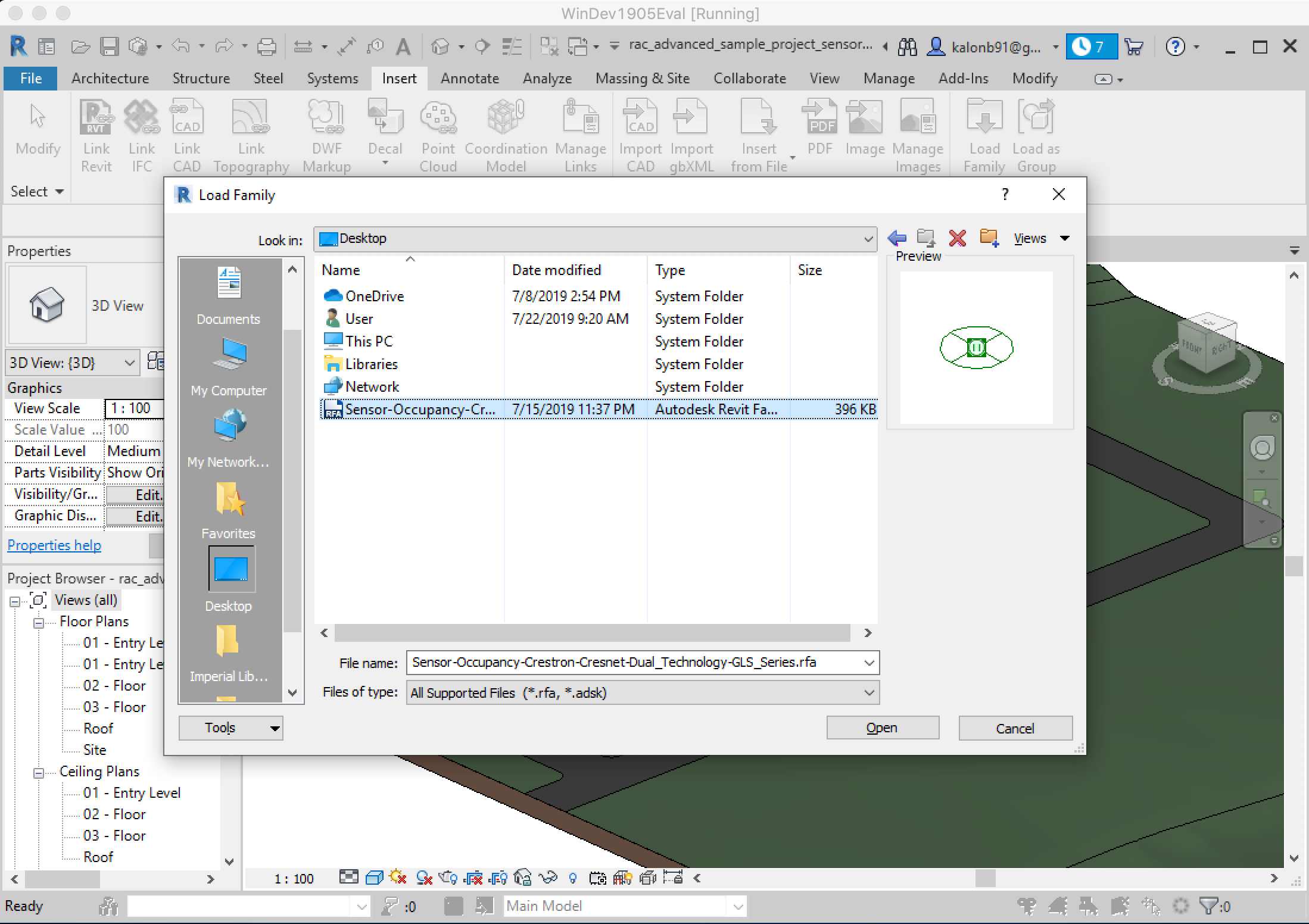Viewport: 1309px width, 924px height.
Task: Switch to the Annotate ribbon tab
Action: (469, 79)
